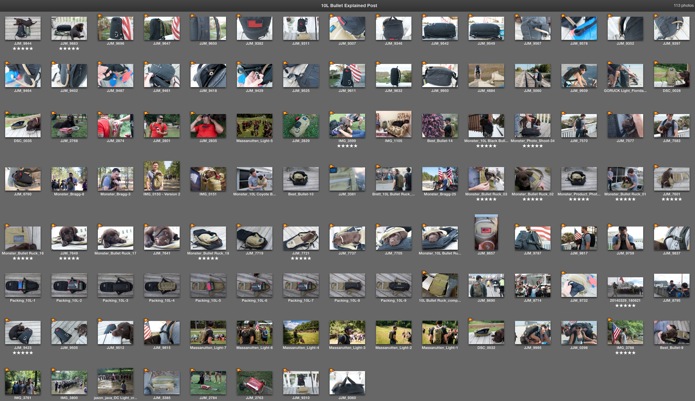Select the Massanutten_Light-5 group photo
The image size is (695, 401).
point(254,125)
